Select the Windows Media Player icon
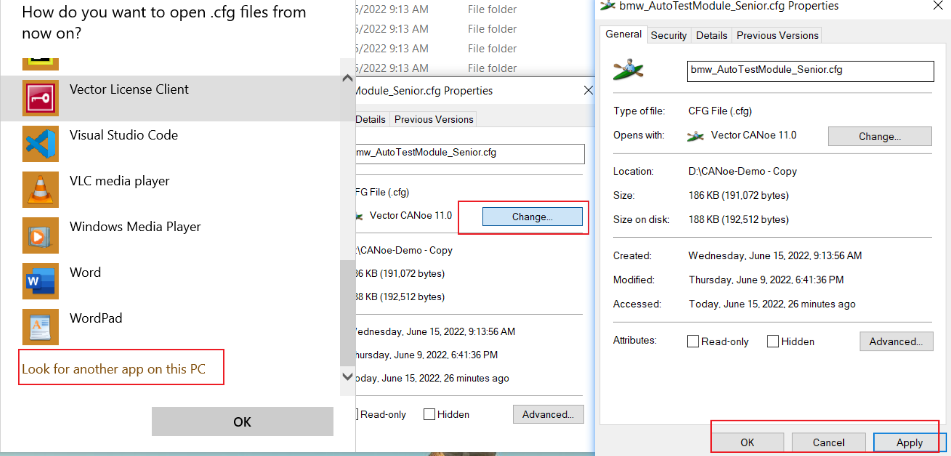The width and height of the screenshot is (951, 456). click(41, 235)
